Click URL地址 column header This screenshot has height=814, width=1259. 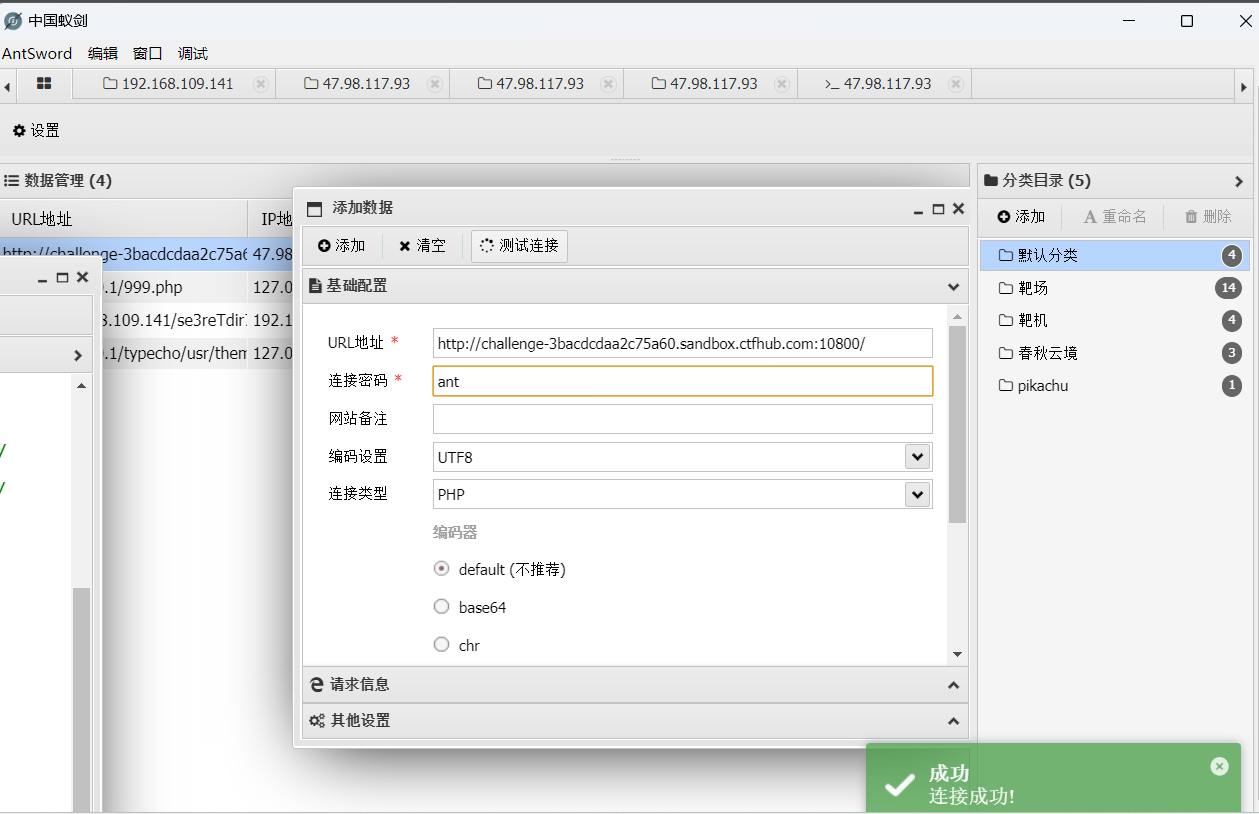[x=124, y=219]
